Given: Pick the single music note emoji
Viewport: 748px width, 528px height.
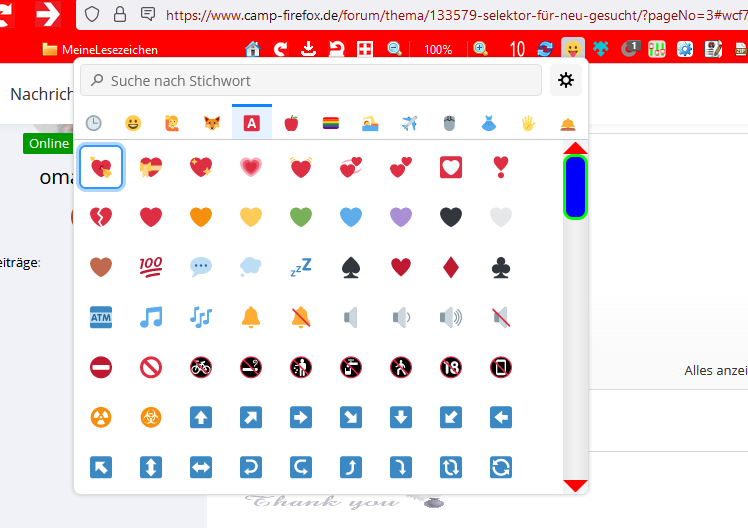Looking at the screenshot, I should pos(151,317).
